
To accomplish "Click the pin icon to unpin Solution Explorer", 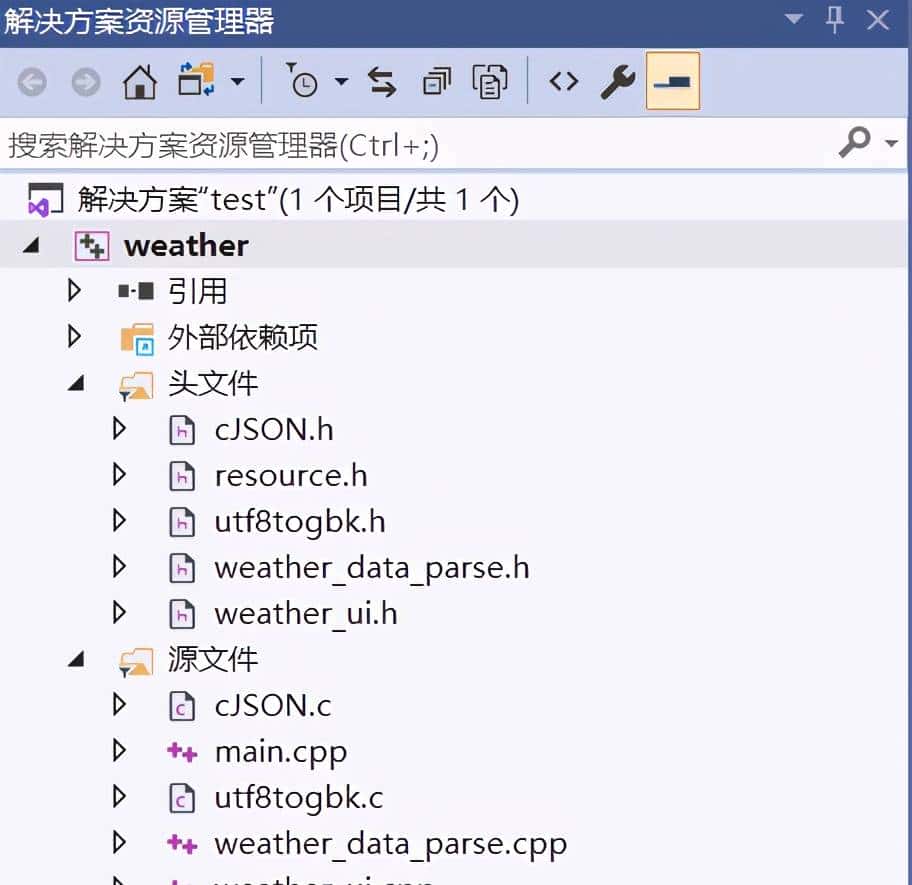I will tap(835, 19).
